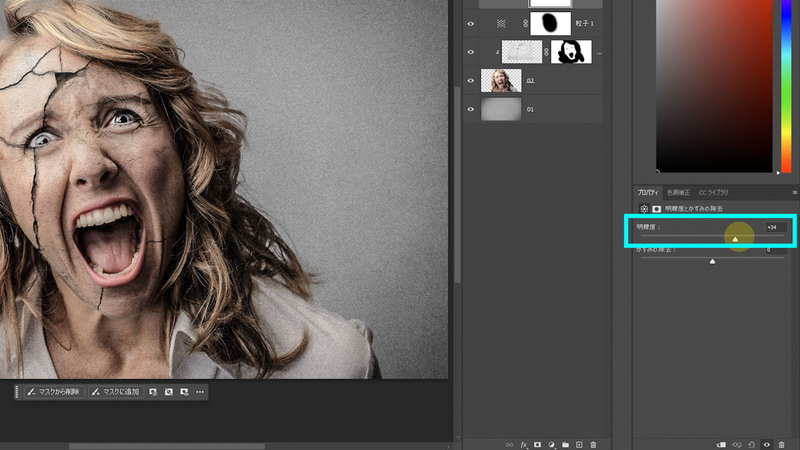Viewport: 800px width, 450px height.
Task: Click the link layers icon in Layers panel footer
Action: pos(509,445)
